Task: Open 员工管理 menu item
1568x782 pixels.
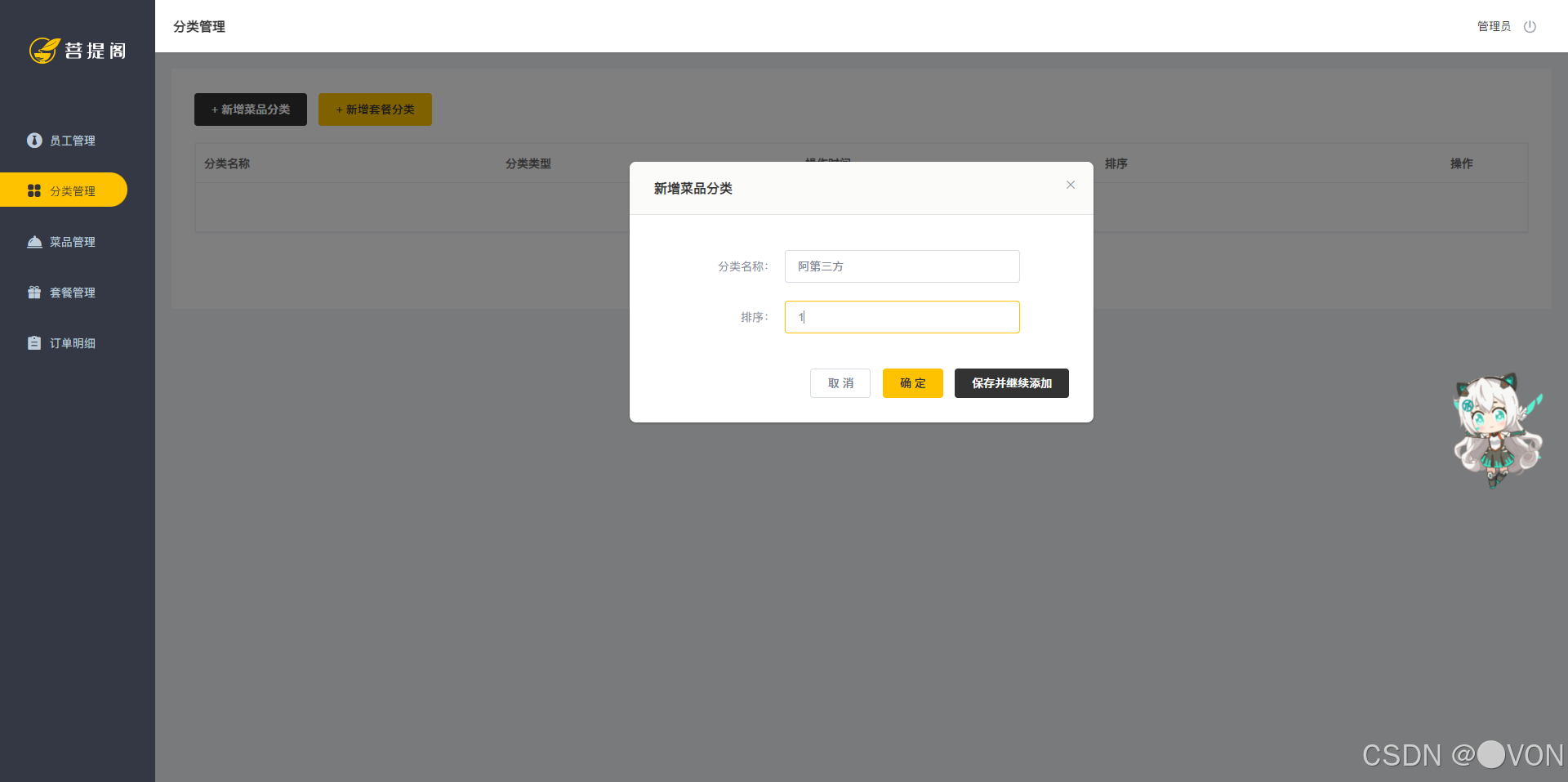Action: coord(64,141)
